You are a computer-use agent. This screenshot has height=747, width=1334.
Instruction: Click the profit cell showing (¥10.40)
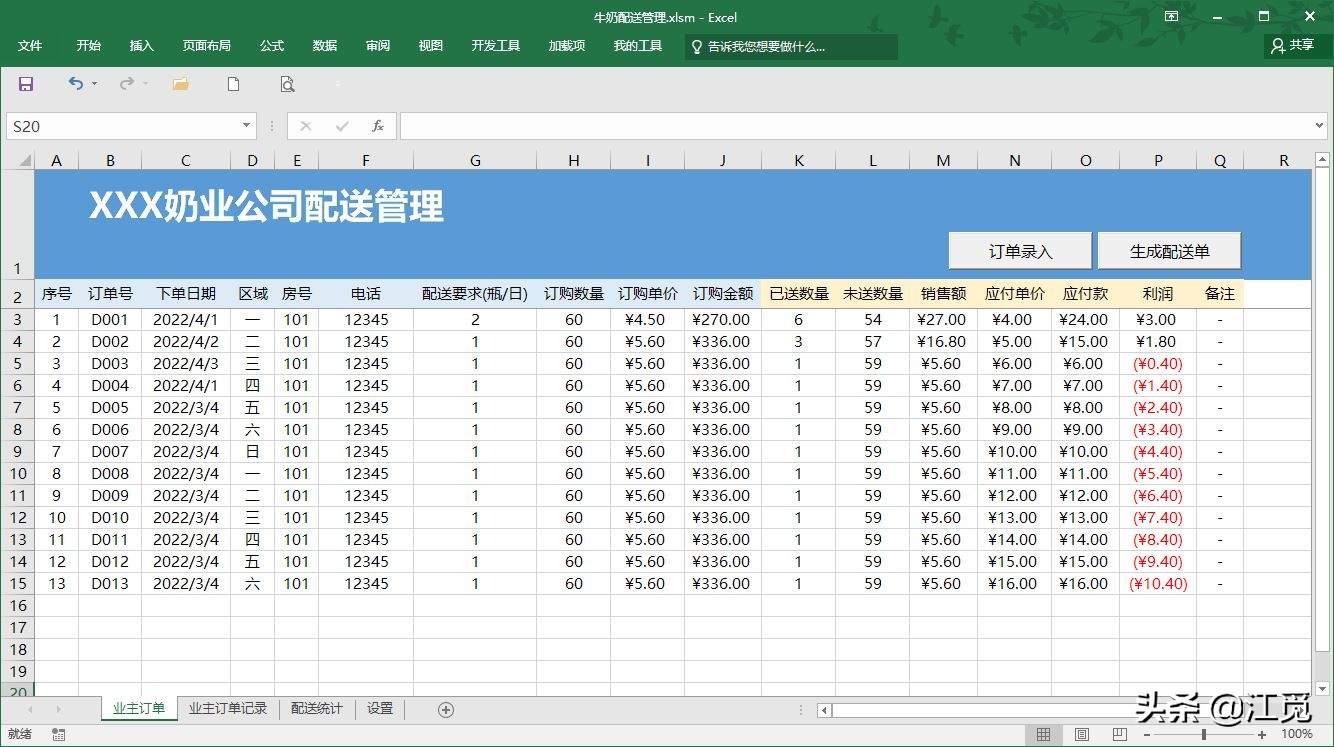tap(1158, 584)
